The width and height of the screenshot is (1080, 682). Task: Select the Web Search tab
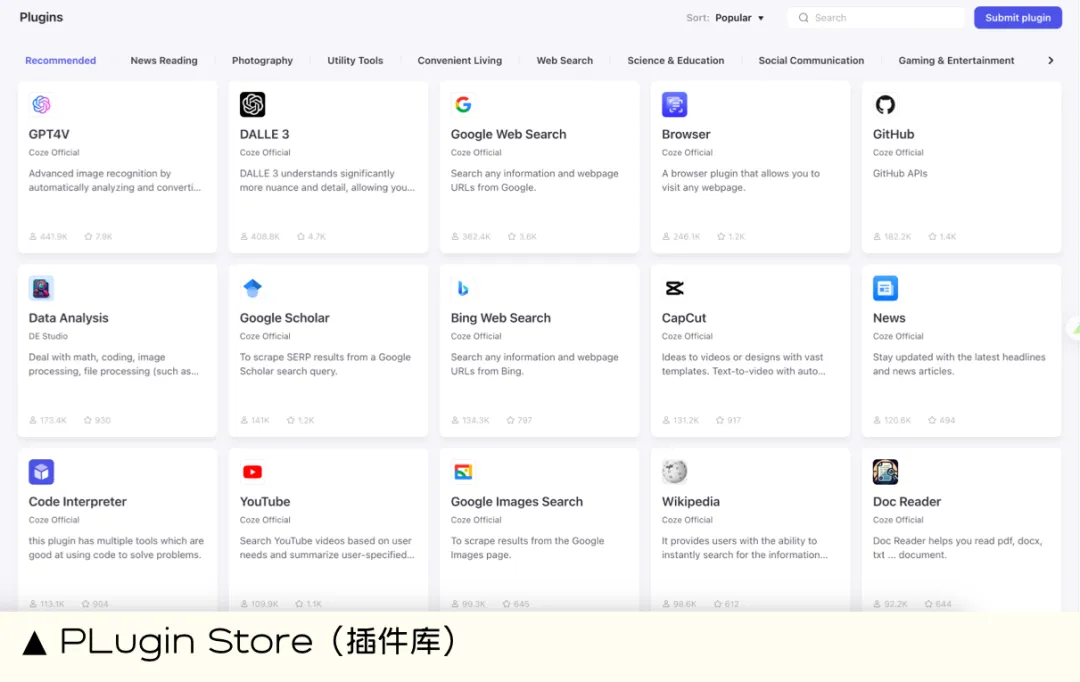tap(565, 61)
